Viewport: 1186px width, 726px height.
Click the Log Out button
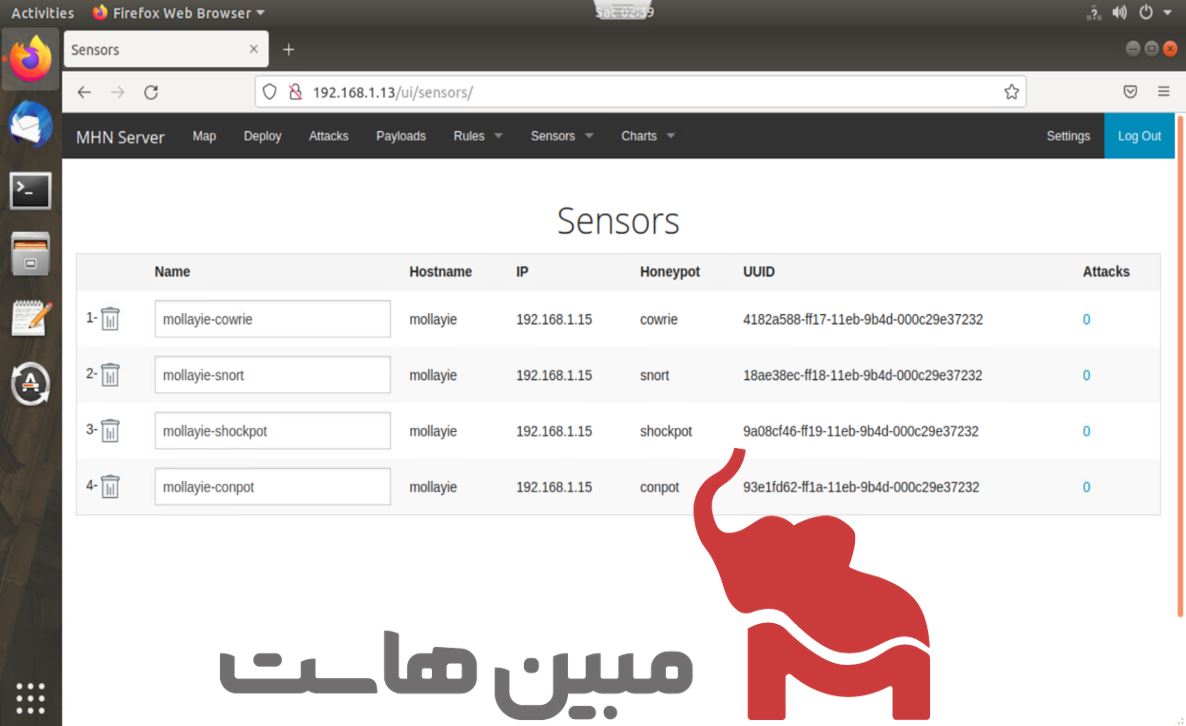click(1139, 136)
